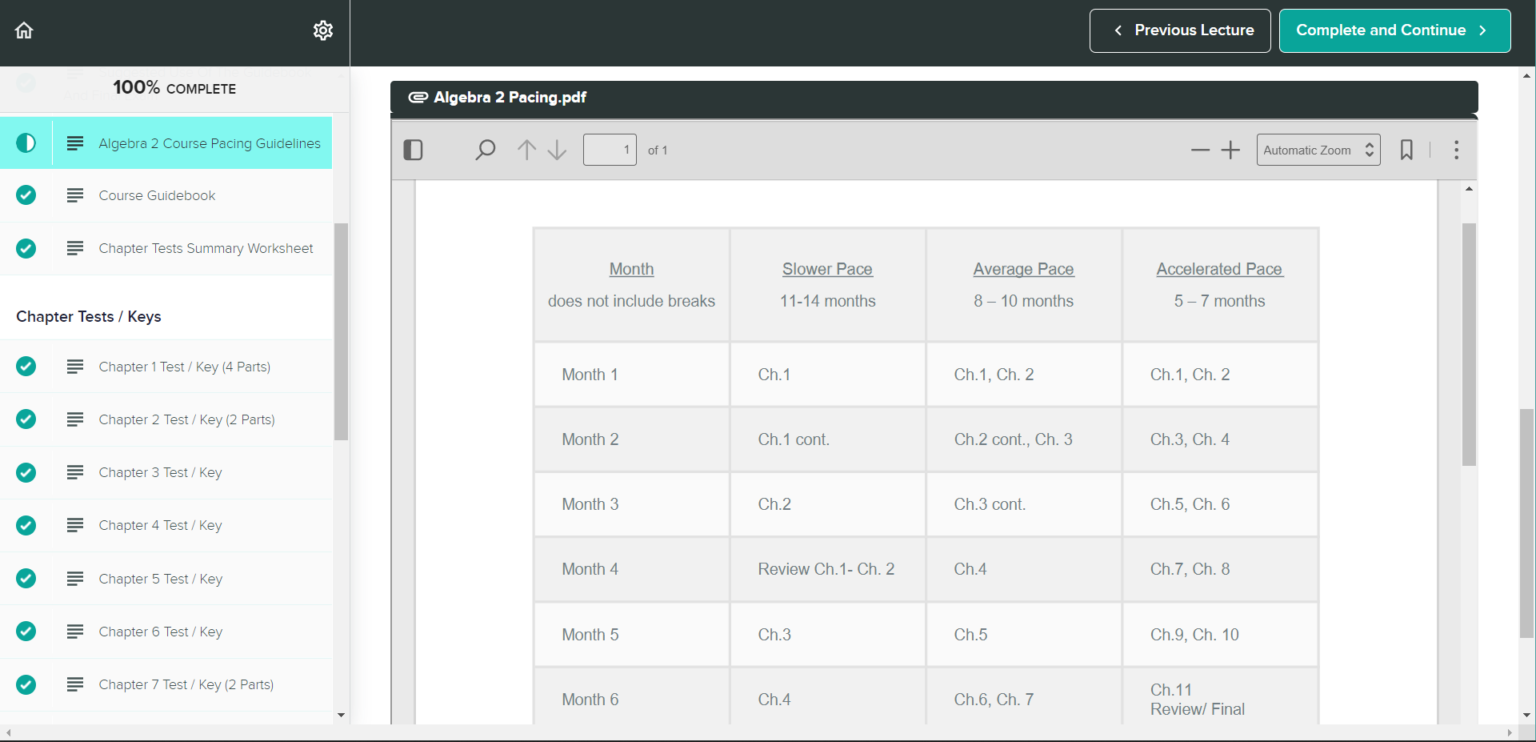Zoom out with the minus icon
Viewport: 1536px width, 742px height.
click(x=1200, y=150)
